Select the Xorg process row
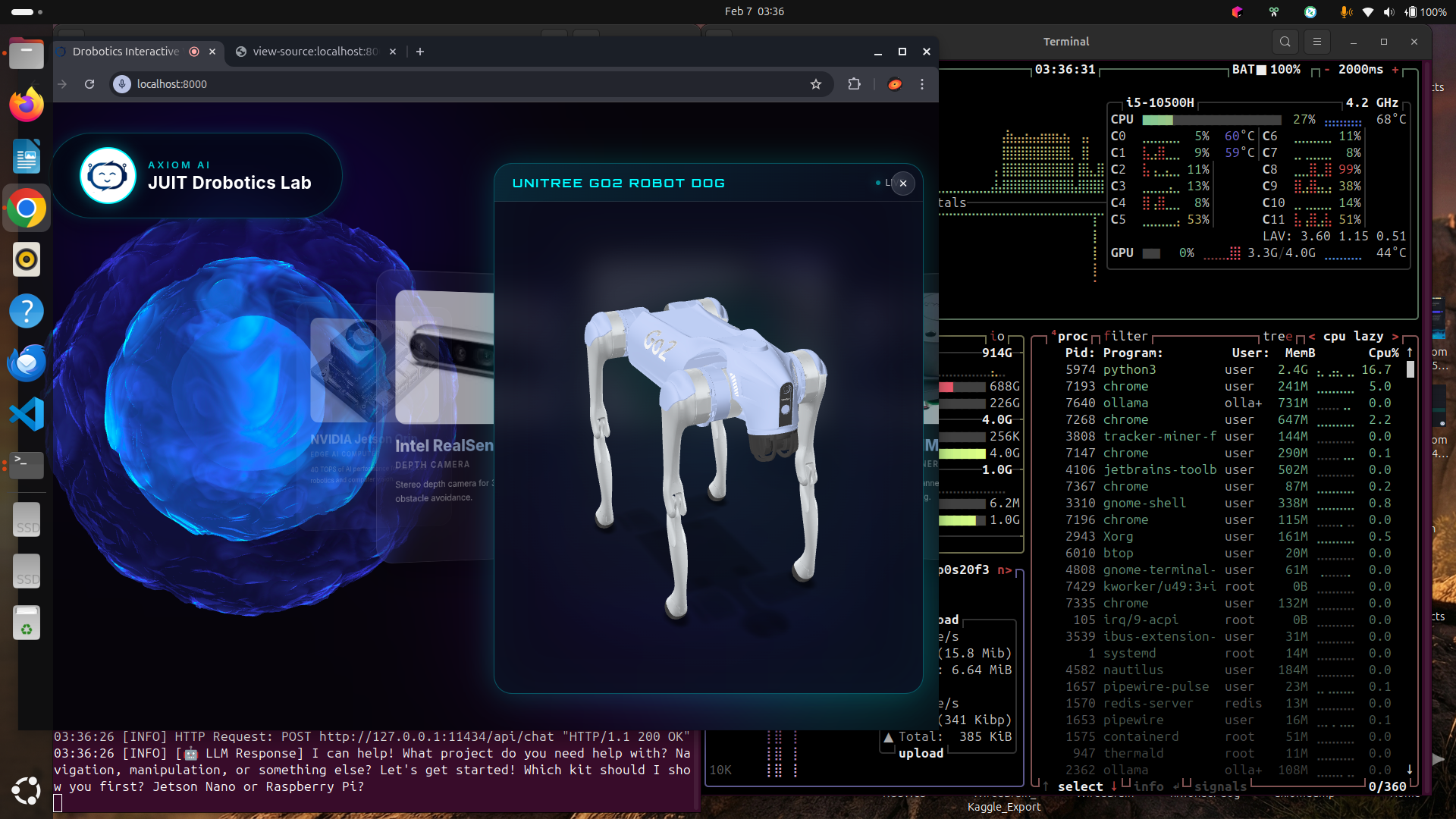Screen dimensions: 1456x819 tap(1228, 536)
